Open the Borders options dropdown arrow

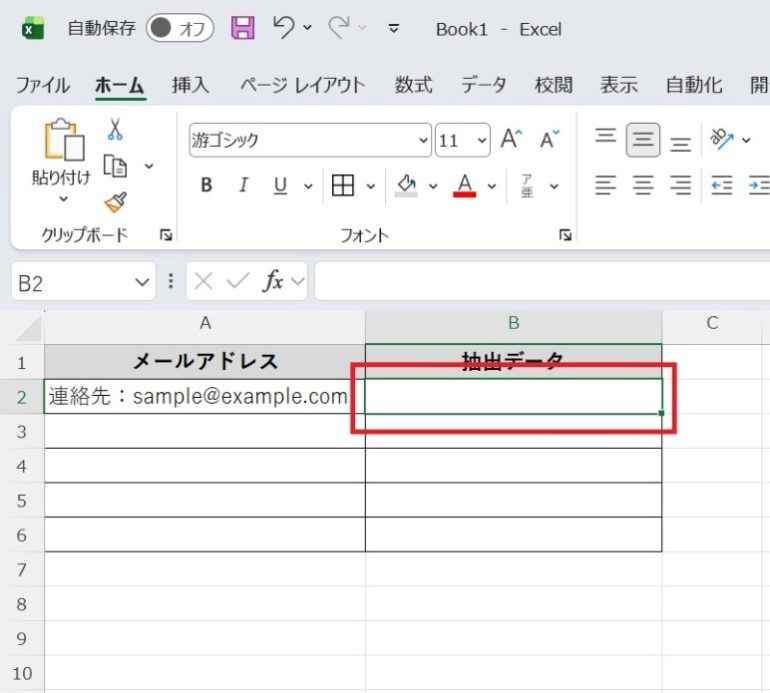point(371,186)
